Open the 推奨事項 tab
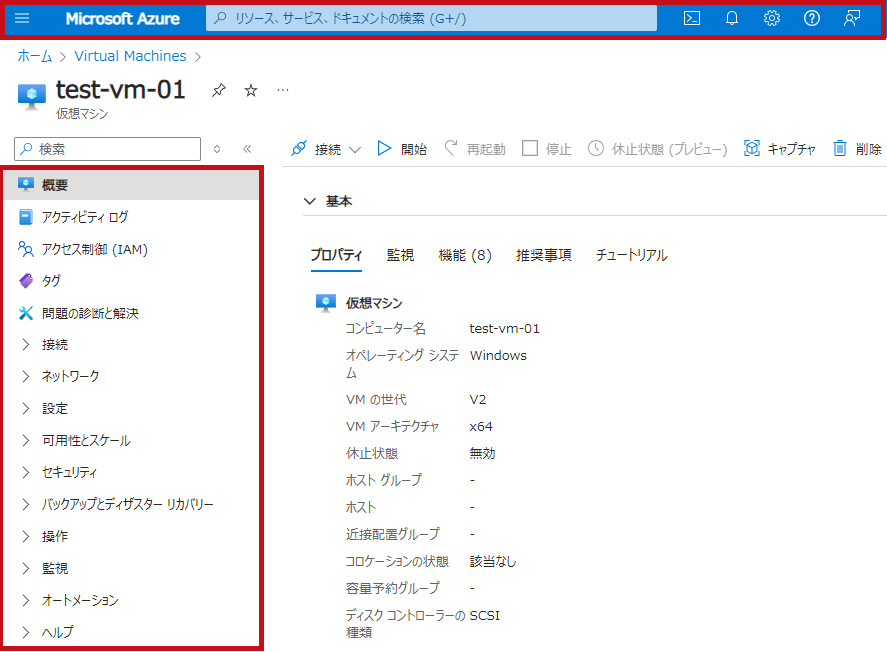Viewport: 887px width, 652px height. coord(543,255)
